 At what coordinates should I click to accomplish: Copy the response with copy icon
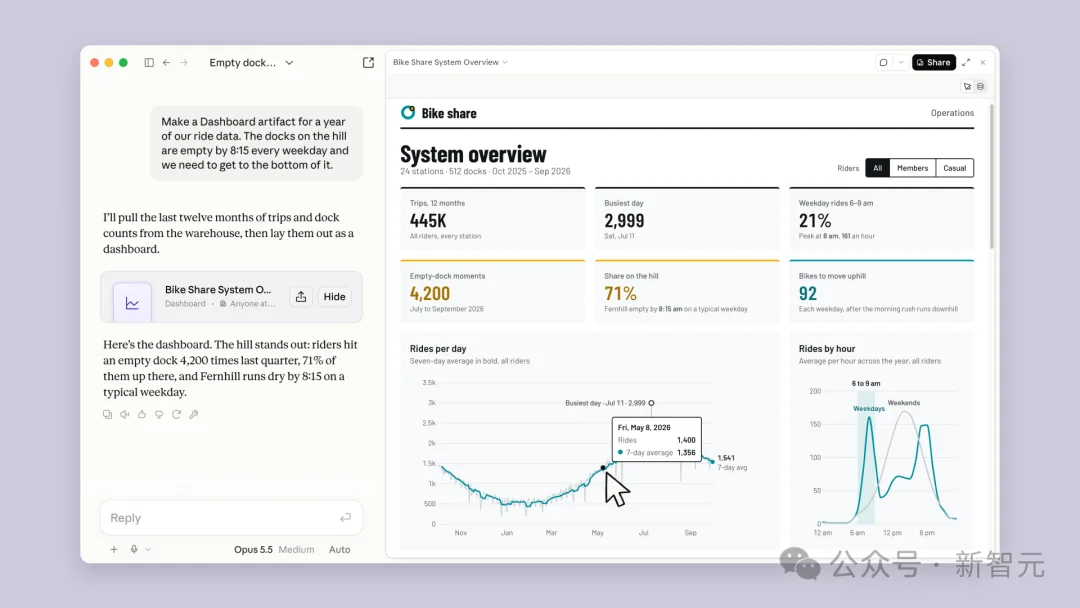(107, 415)
